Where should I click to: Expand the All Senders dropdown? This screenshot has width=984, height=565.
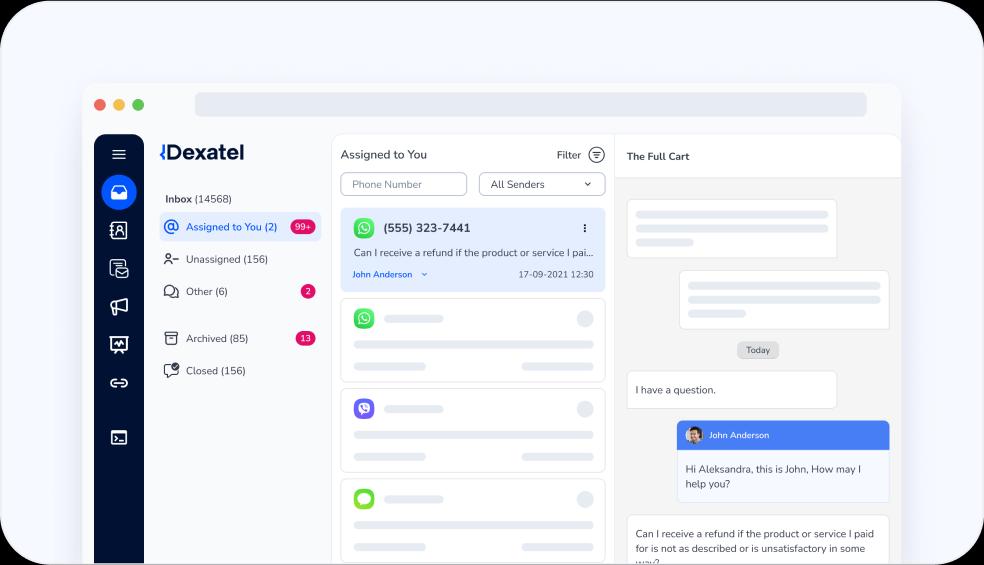tap(542, 184)
